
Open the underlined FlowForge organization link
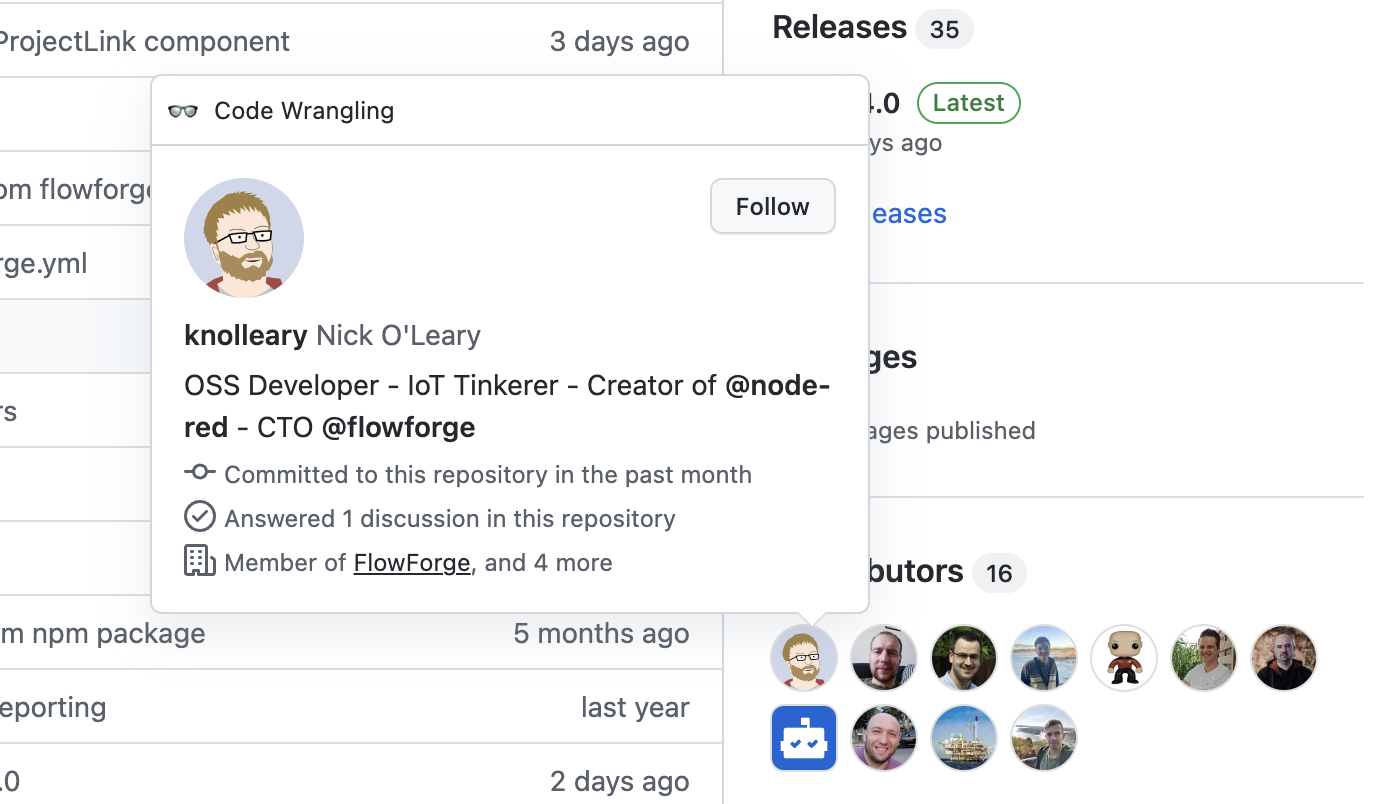tap(412, 563)
